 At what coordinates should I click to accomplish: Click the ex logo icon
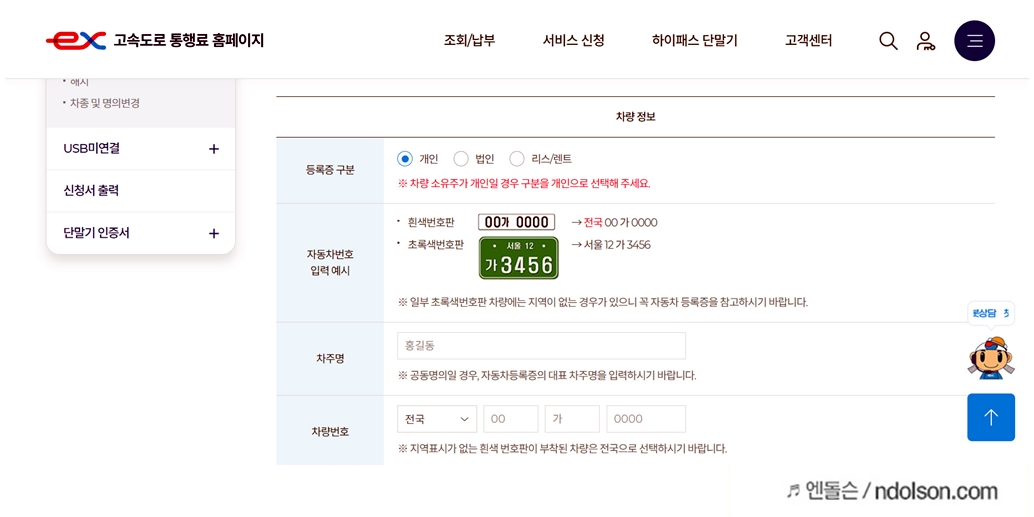point(76,41)
